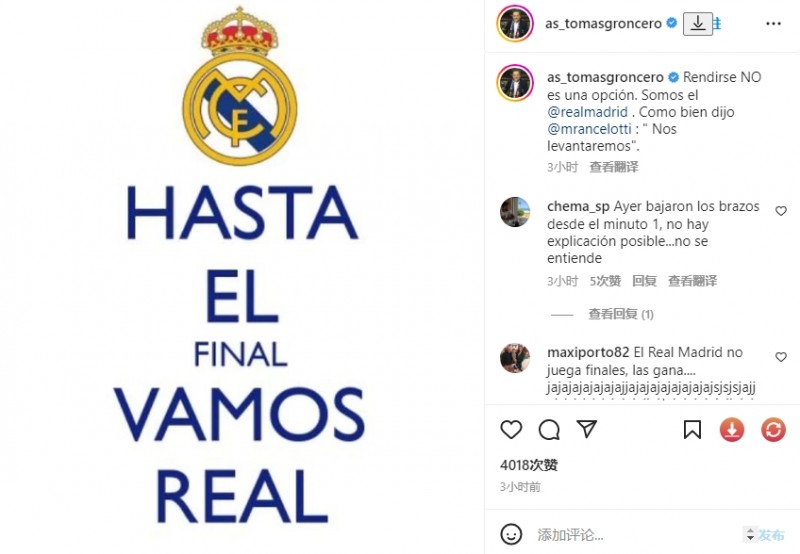Click the red refresh circle icon
Screen dimensions: 800x554
[773, 430]
